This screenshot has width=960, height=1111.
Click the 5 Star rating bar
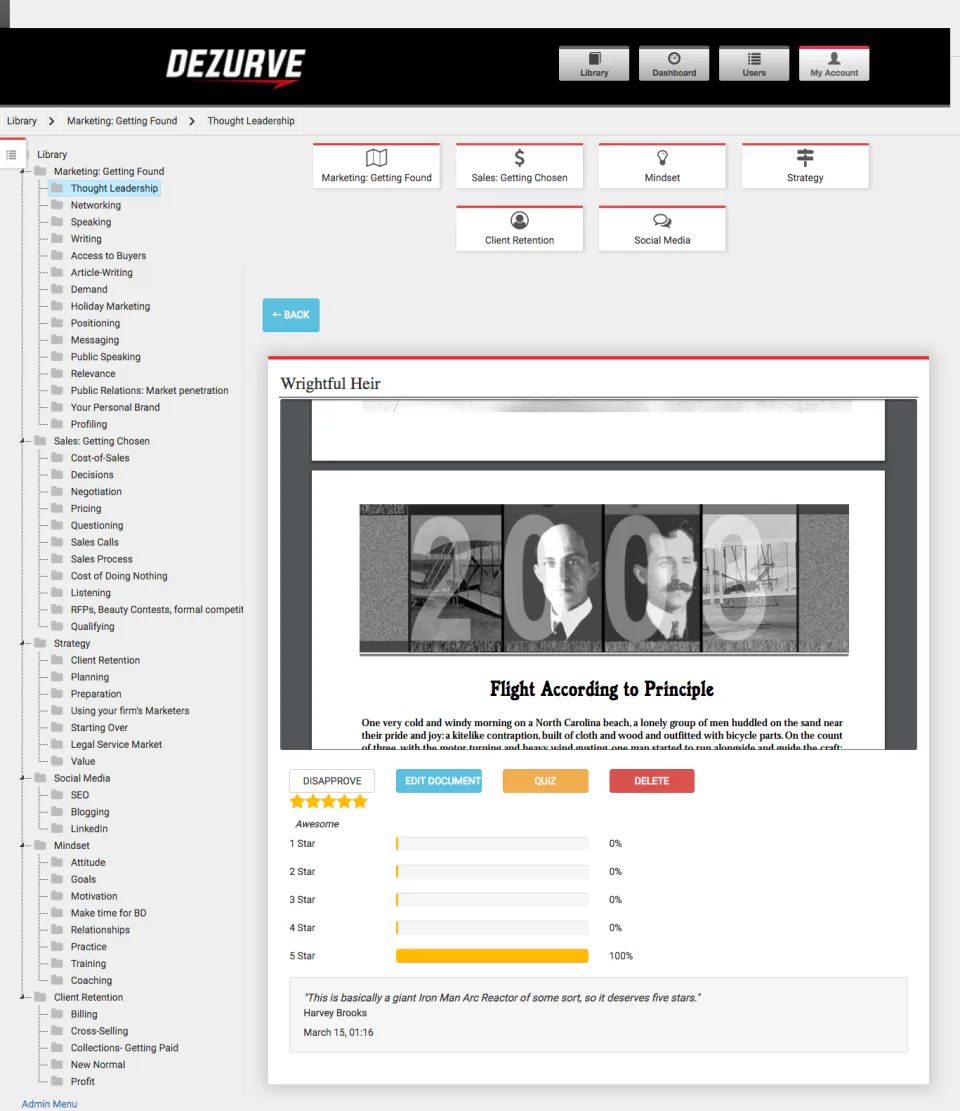tap(492, 956)
